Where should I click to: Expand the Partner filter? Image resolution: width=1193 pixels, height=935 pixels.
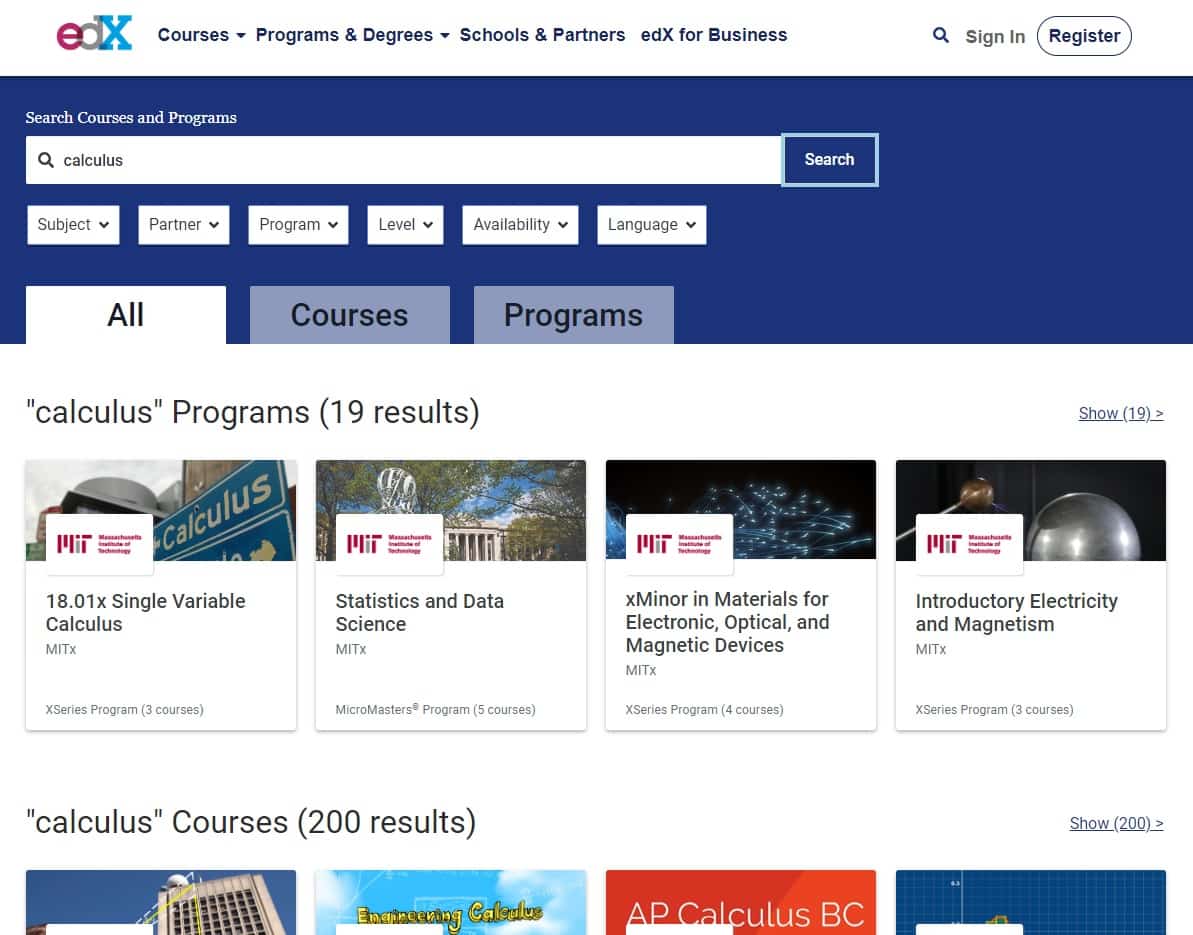click(183, 224)
